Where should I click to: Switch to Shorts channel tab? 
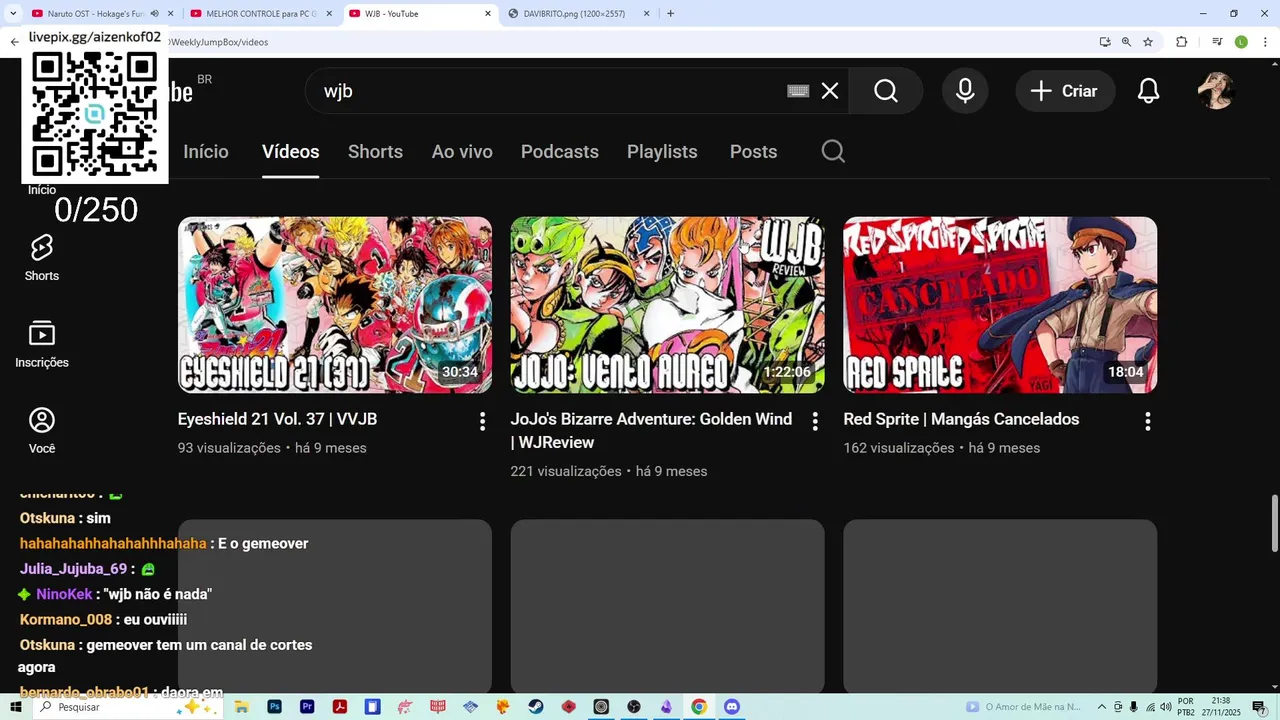click(x=375, y=151)
